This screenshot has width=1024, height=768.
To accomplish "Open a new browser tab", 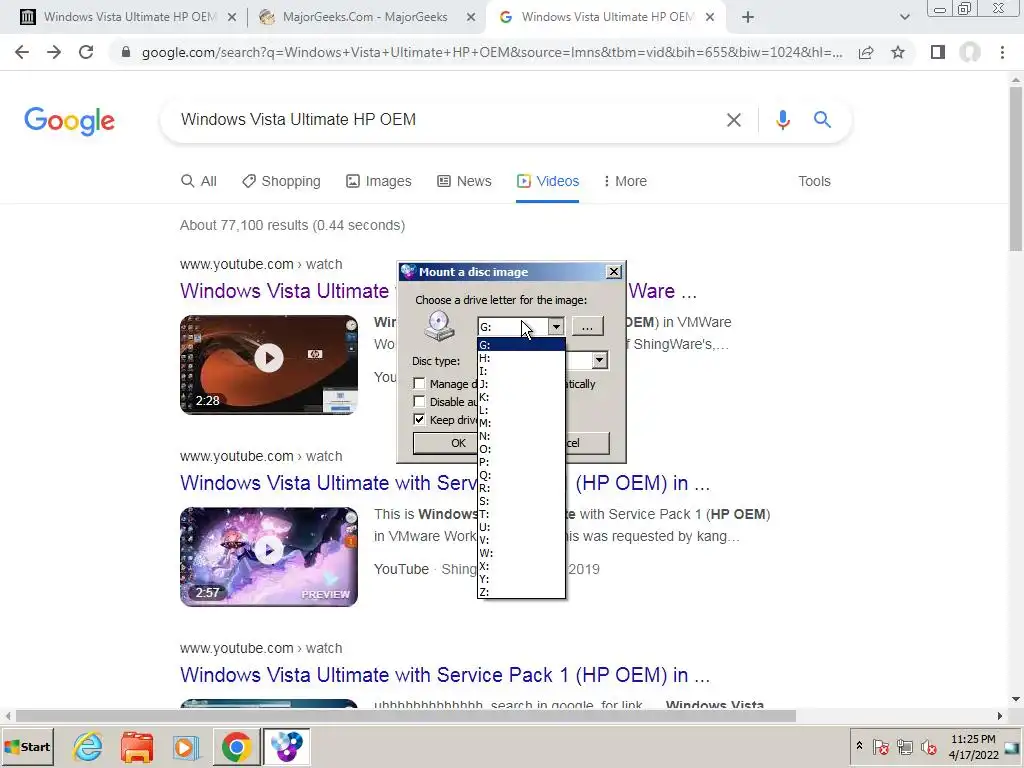I will pos(748,18).
